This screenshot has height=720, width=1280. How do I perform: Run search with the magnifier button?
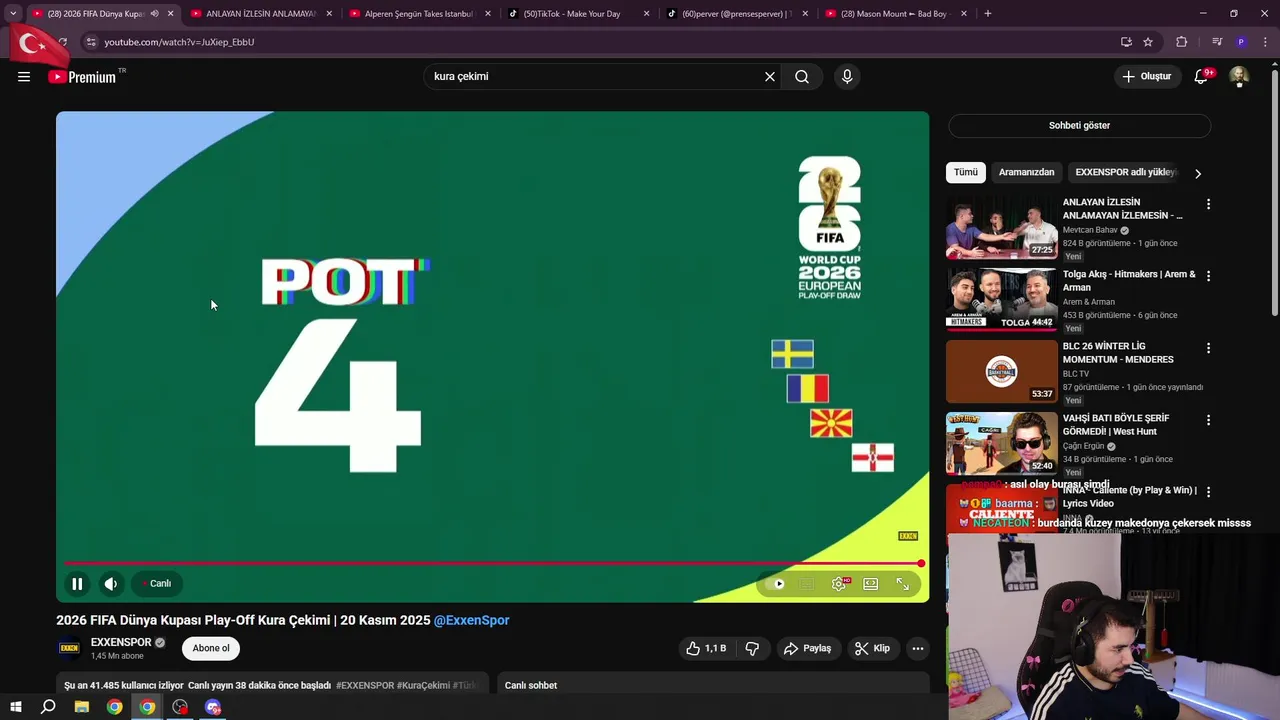(802, 76)
